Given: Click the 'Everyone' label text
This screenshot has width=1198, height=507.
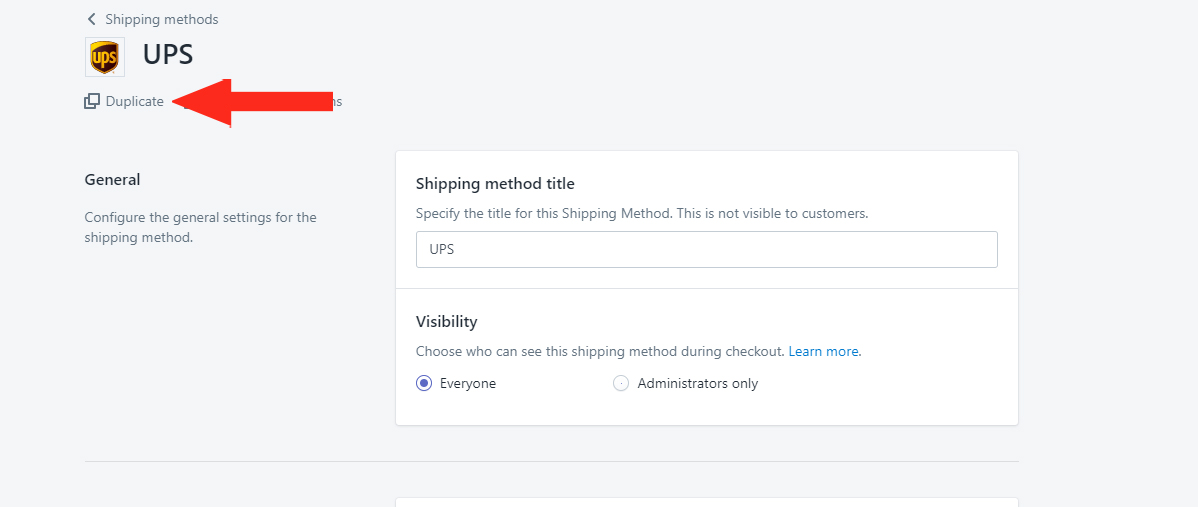Looking at the screenshot, I should coord(468,383).
